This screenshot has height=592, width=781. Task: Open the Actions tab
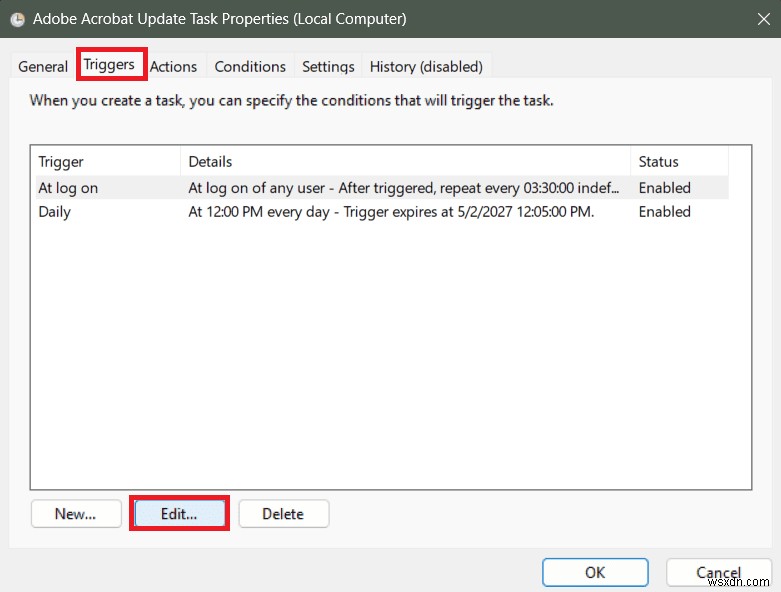click(173, 66)
